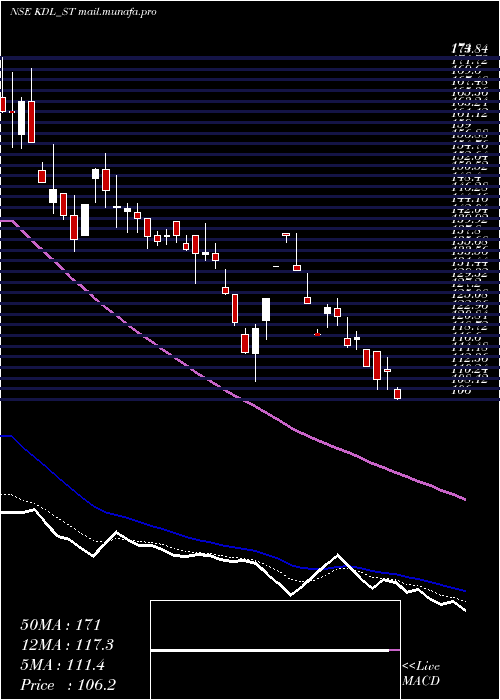Select the 50MA : 171 reading
This screenshot has height=700, width=500.
61,625
